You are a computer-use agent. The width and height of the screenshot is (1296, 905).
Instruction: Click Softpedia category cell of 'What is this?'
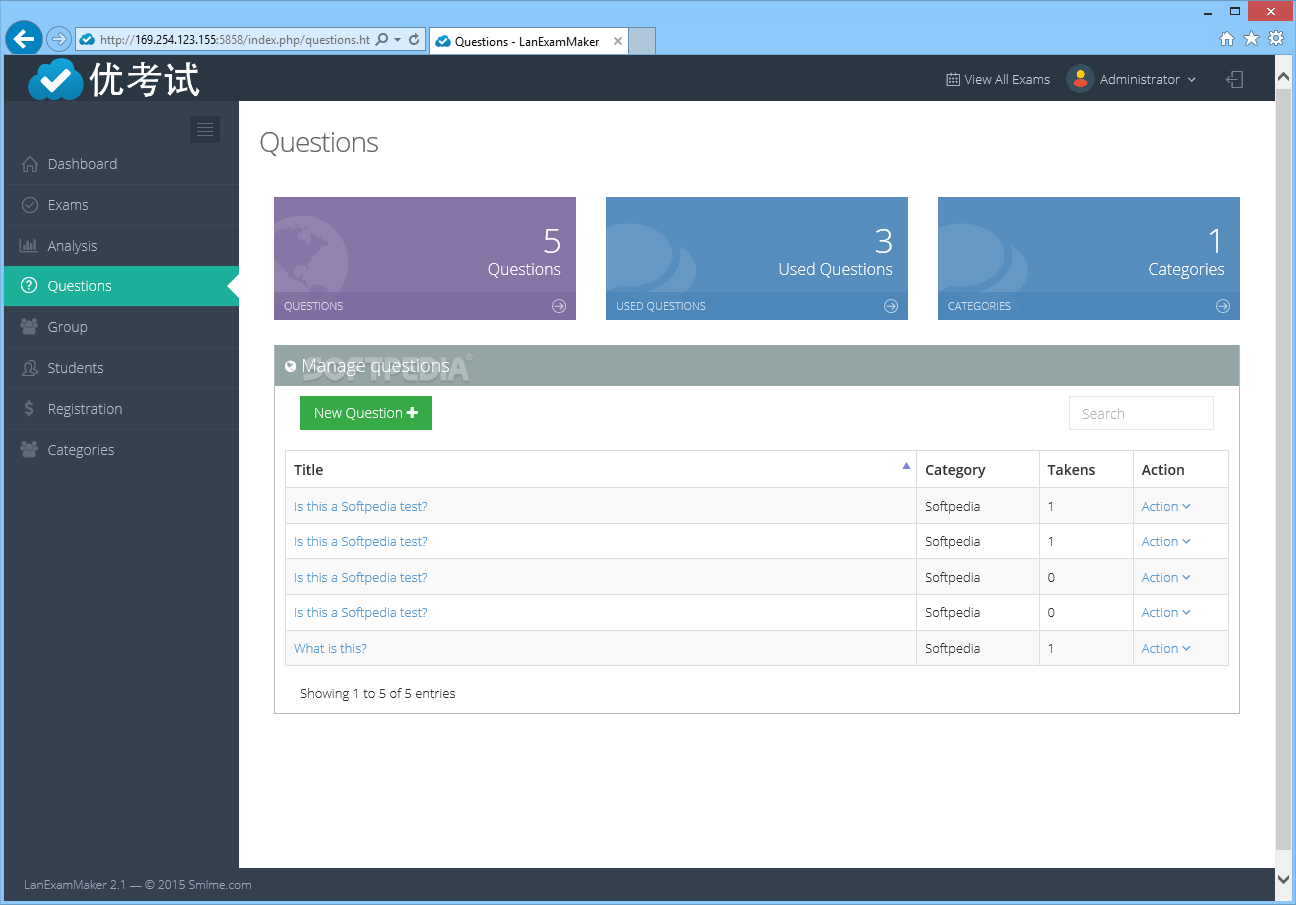[x=978, y=648]
